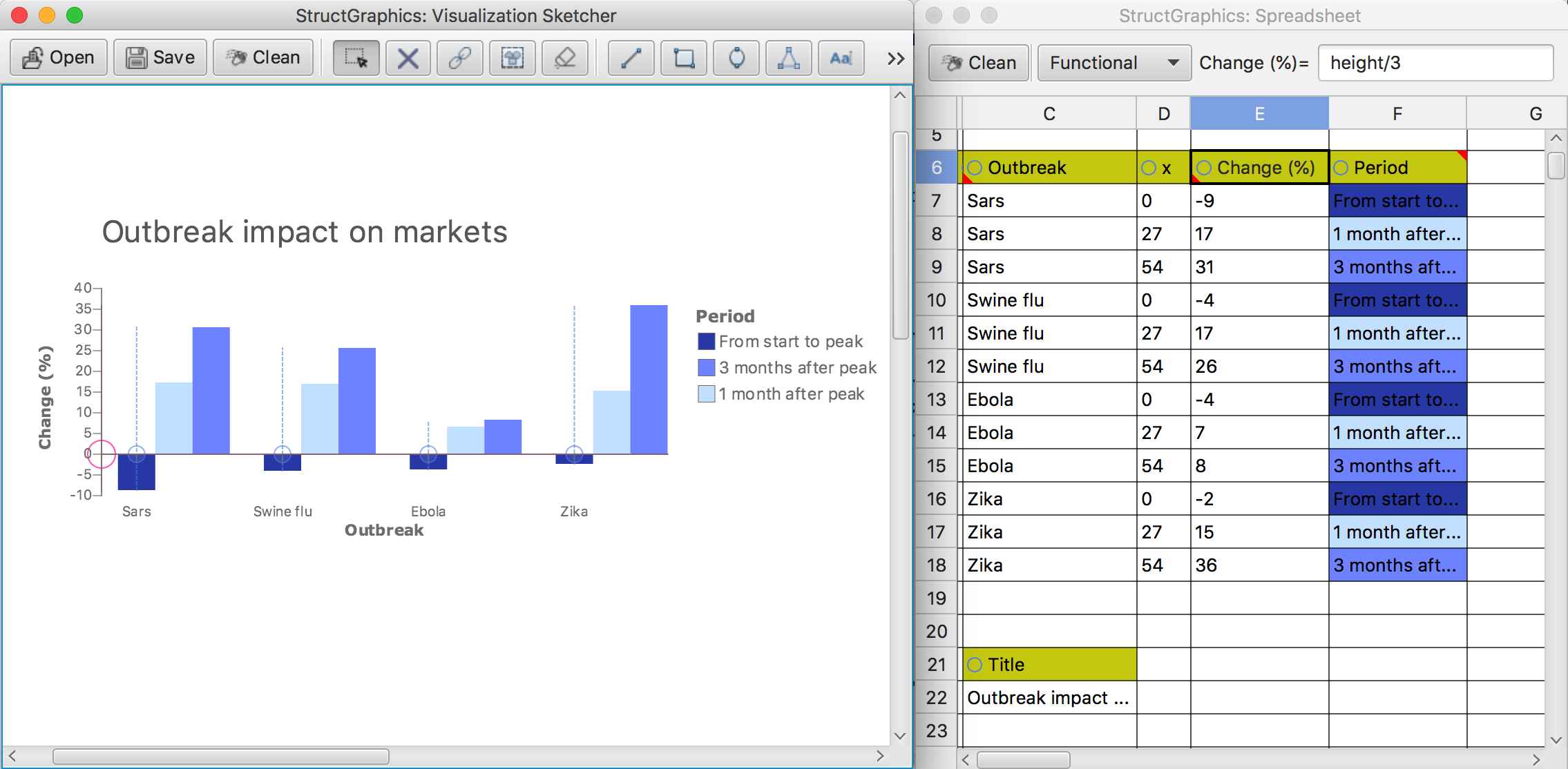Screen dimensions: 1568x769
Task: Pick the rectangle drawing tool
Action: (684, 58)
